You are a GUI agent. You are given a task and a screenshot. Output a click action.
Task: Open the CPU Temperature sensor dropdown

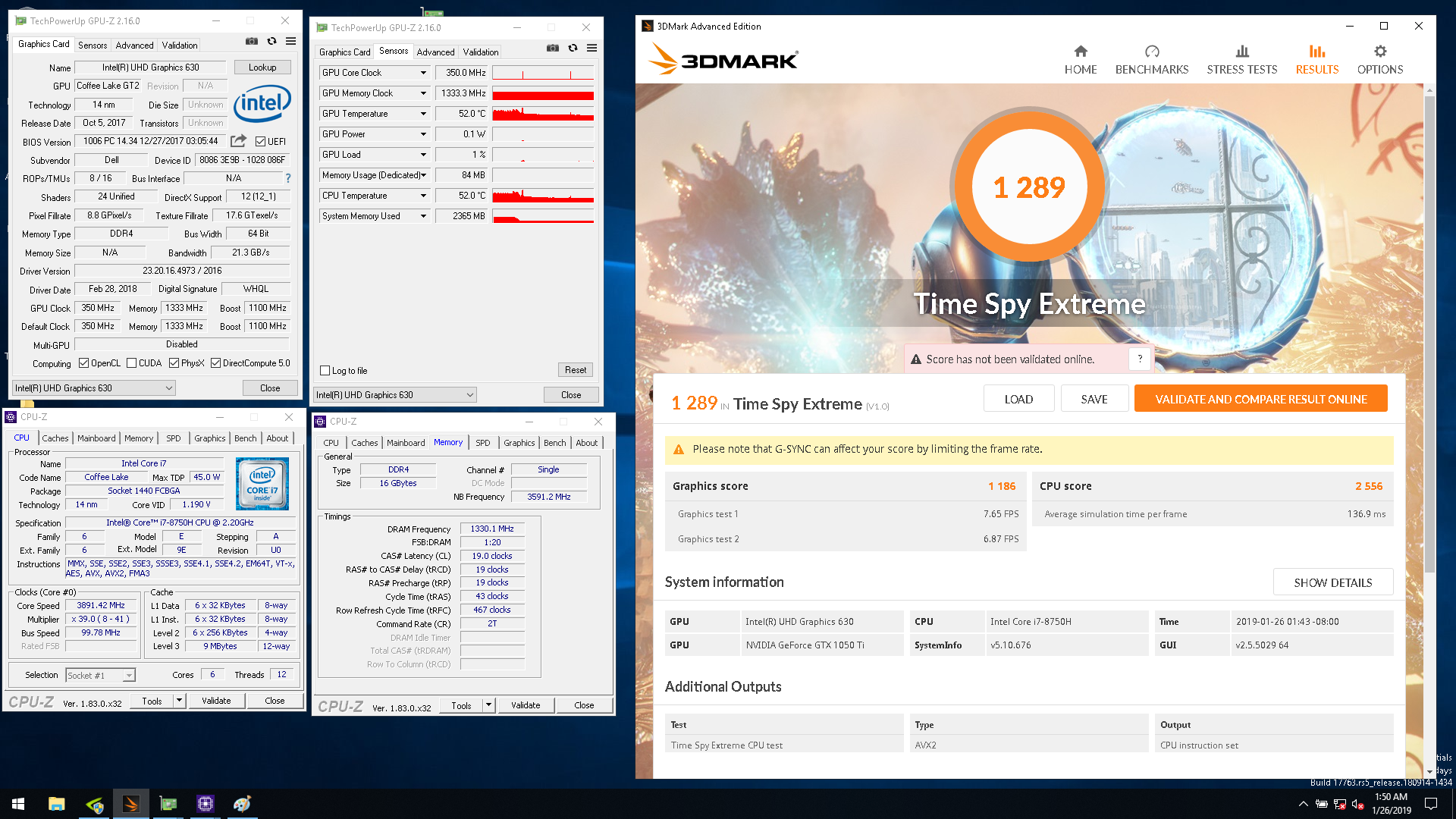tap(423, 196)
